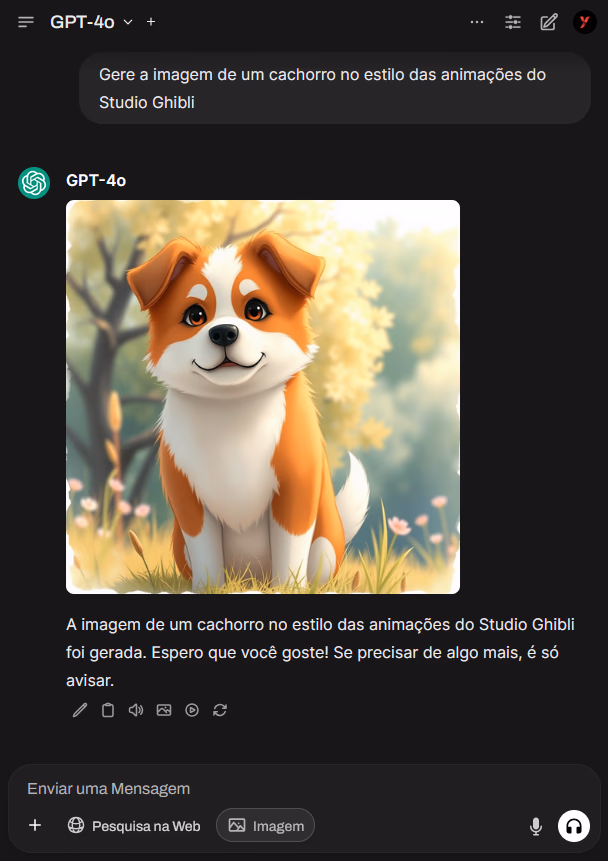Open the generated Ghibli dog image
608x861 pixels.
click(263, 396)
